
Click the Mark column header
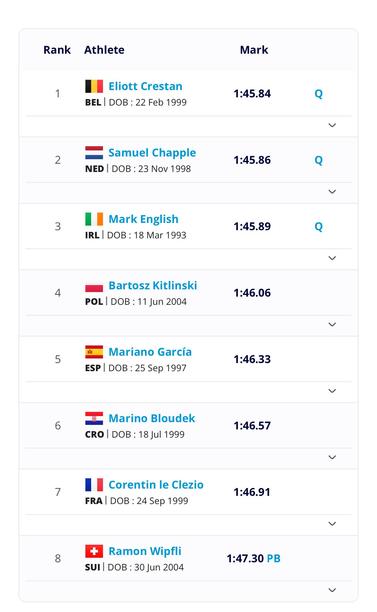[254, 50]
